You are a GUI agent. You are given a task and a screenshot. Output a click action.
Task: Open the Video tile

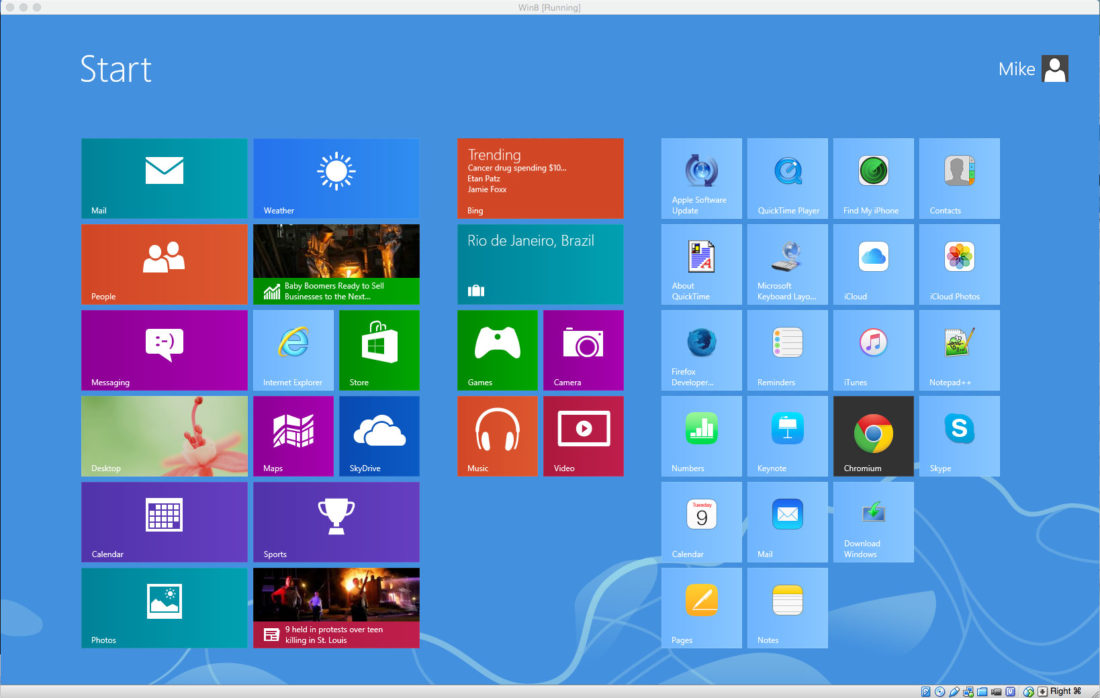point(583,436)
